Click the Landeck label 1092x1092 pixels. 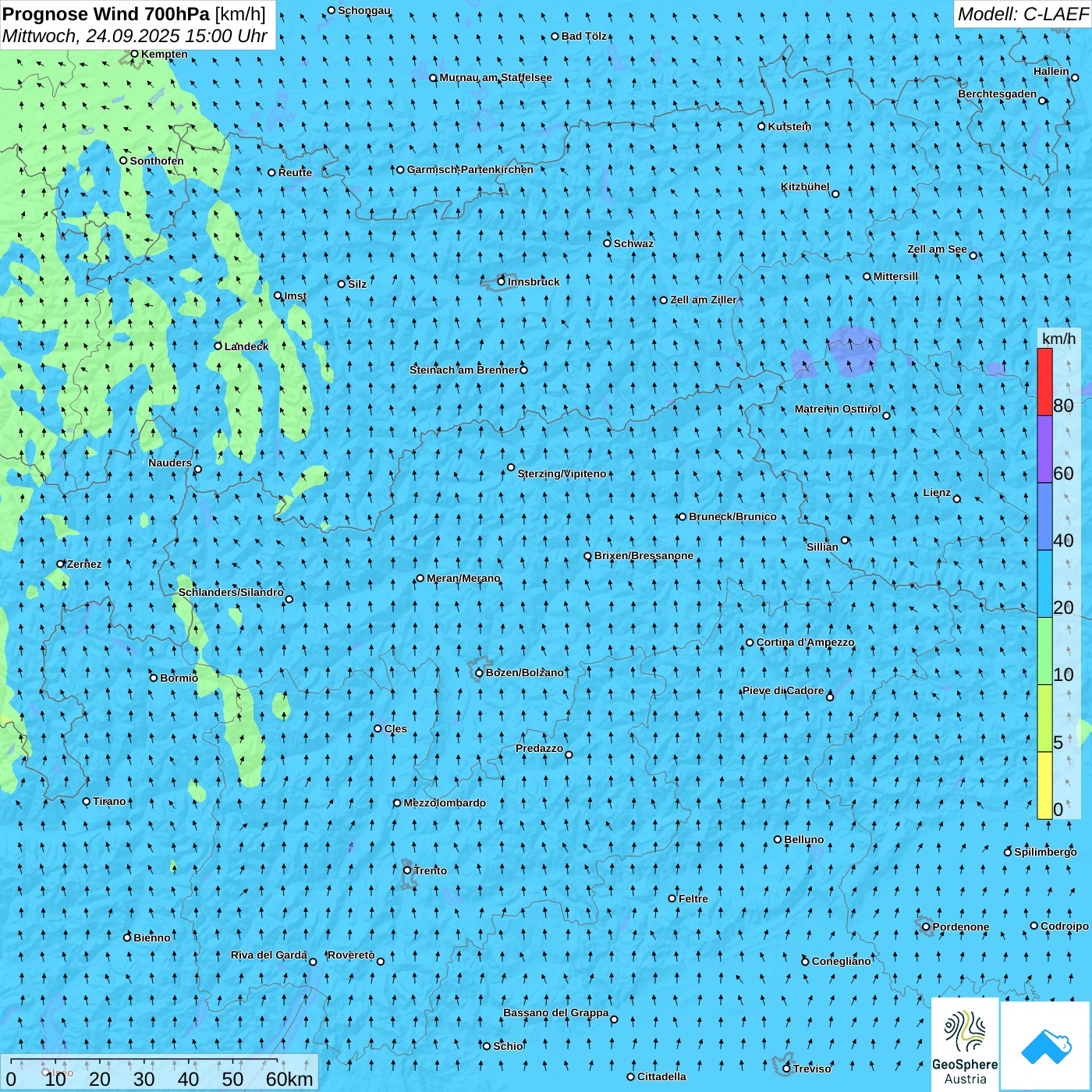point(246,346)
